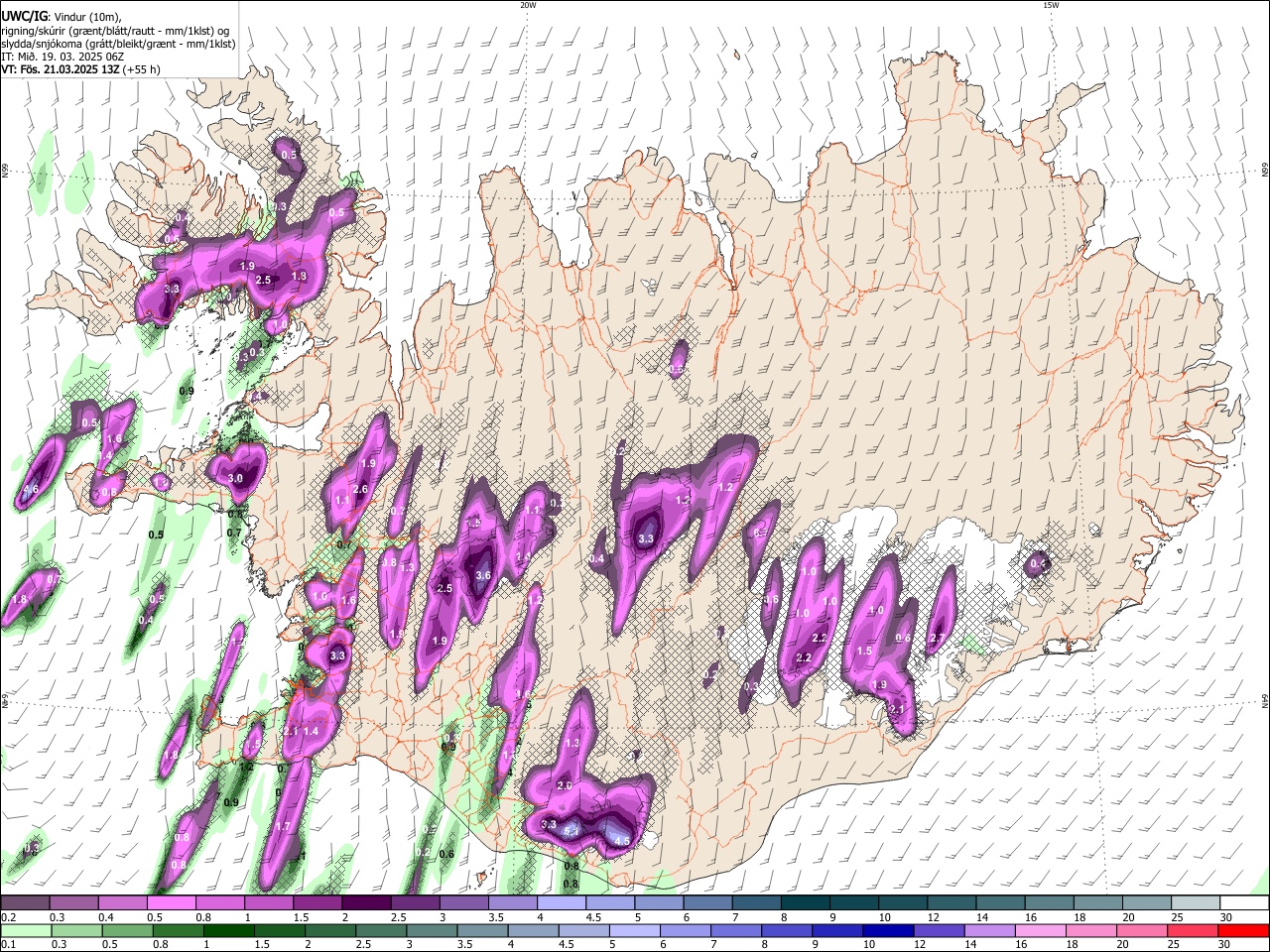Click the 3.6 snowfall value on the map
1270x952 pixels.
483,575
